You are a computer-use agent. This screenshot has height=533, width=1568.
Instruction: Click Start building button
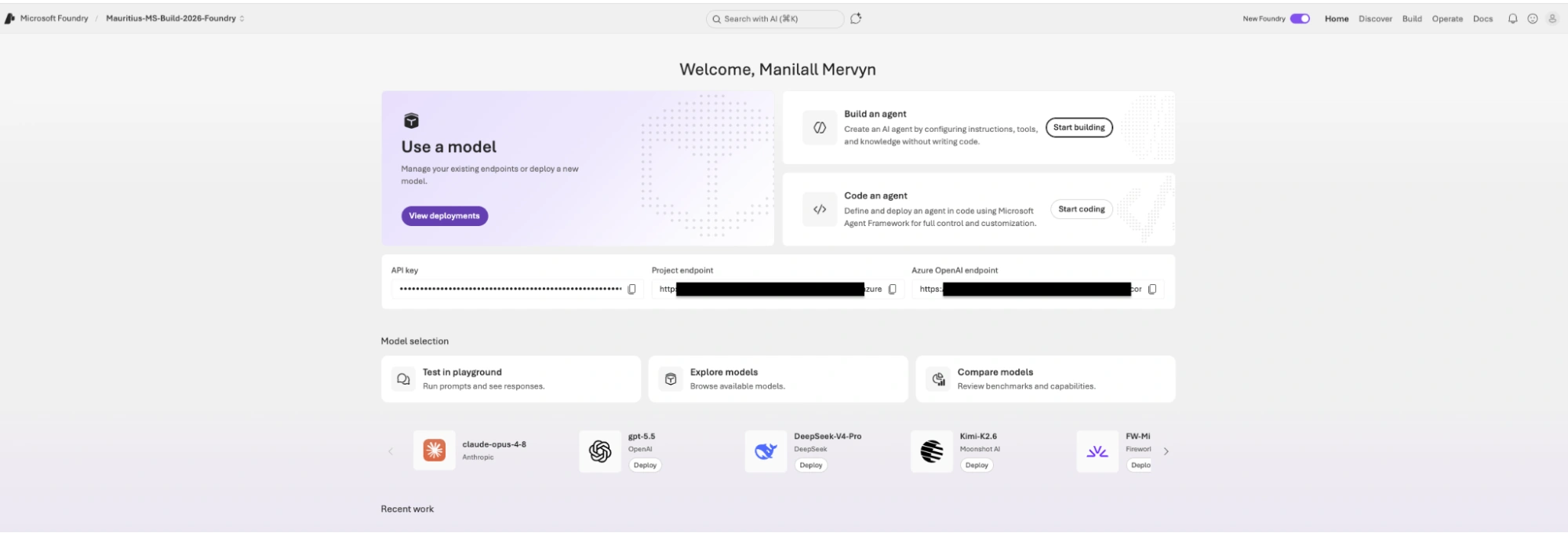(1079, 128)
